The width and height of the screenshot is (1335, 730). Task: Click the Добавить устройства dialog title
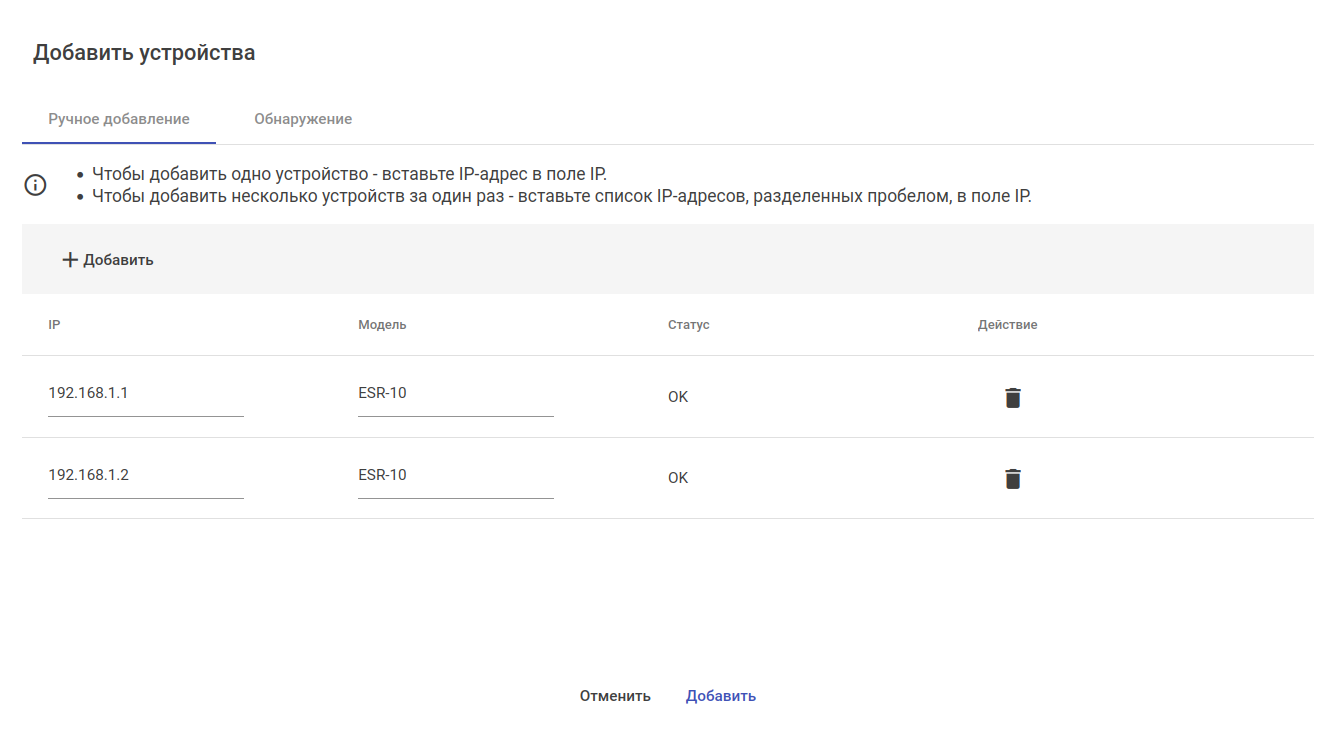tap(144, 53)
